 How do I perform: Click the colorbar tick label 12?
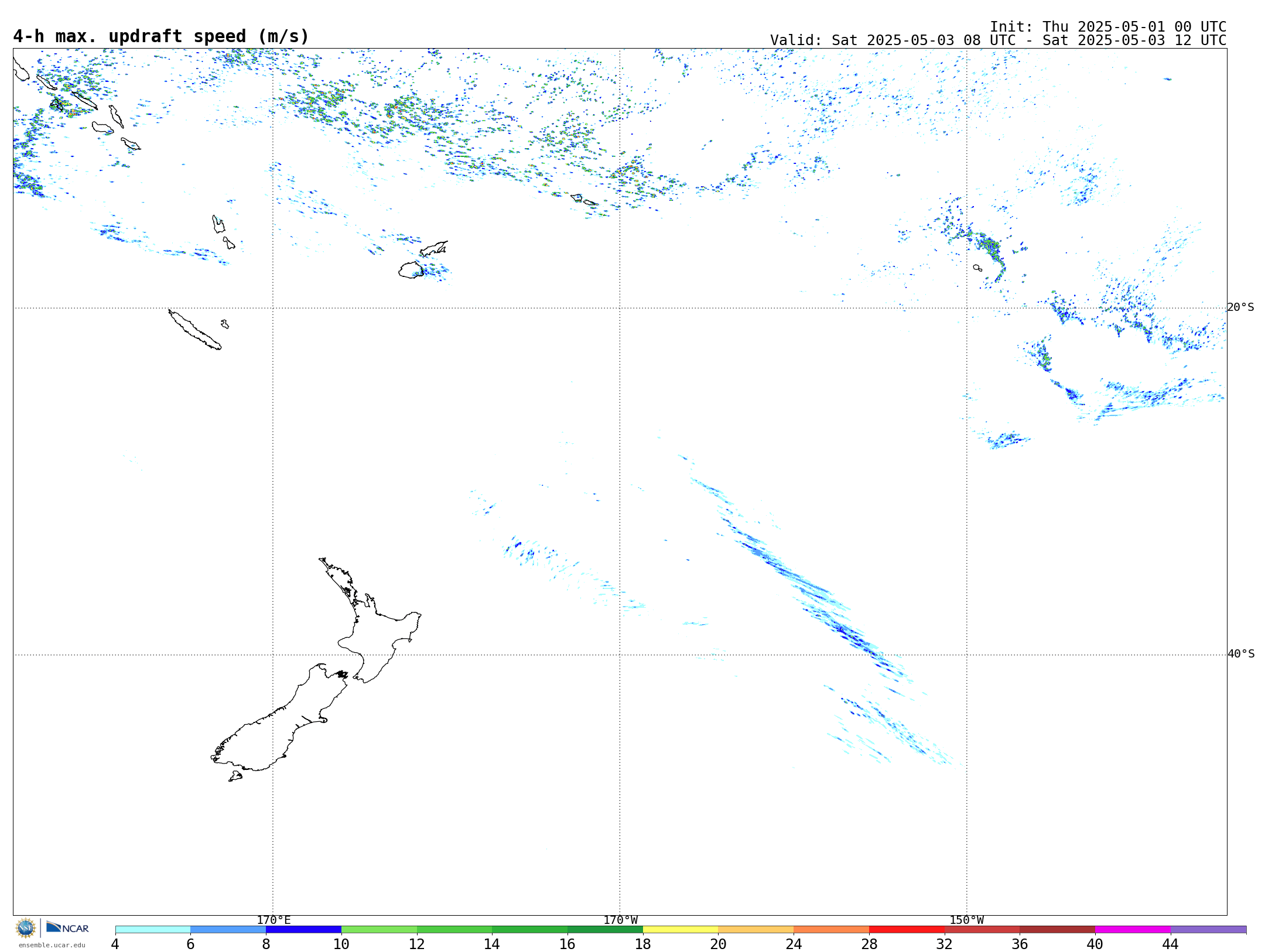pyautogui.click(x=417, y=944)
